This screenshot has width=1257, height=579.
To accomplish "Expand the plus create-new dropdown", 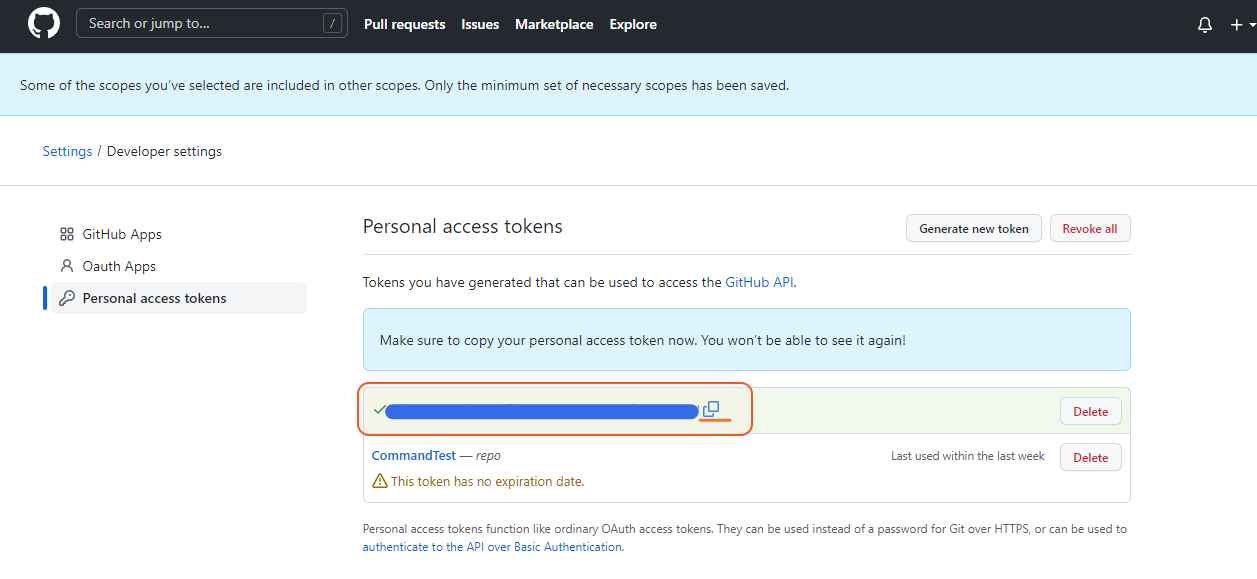I will click(1240, 25).
